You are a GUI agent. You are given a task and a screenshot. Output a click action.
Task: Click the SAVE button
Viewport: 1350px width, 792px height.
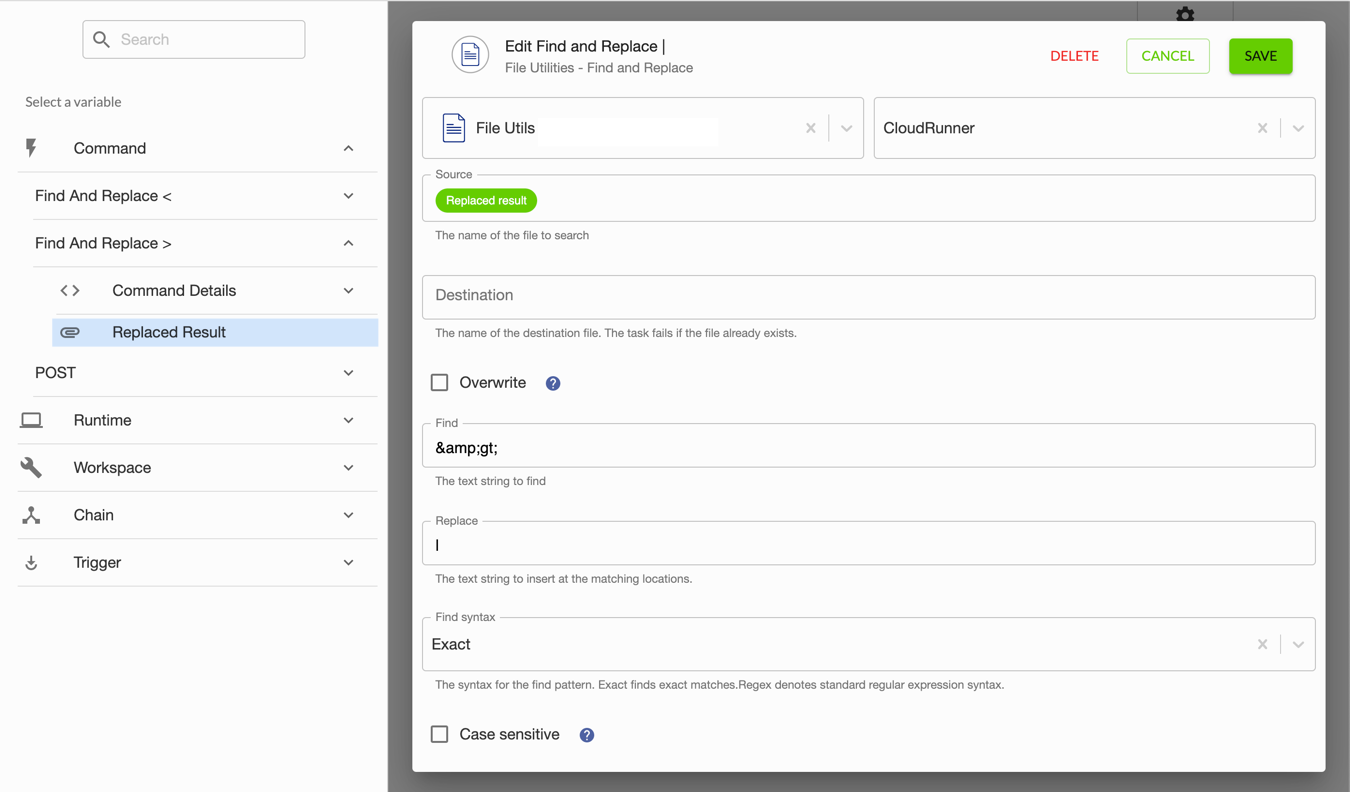(1260, 56)
